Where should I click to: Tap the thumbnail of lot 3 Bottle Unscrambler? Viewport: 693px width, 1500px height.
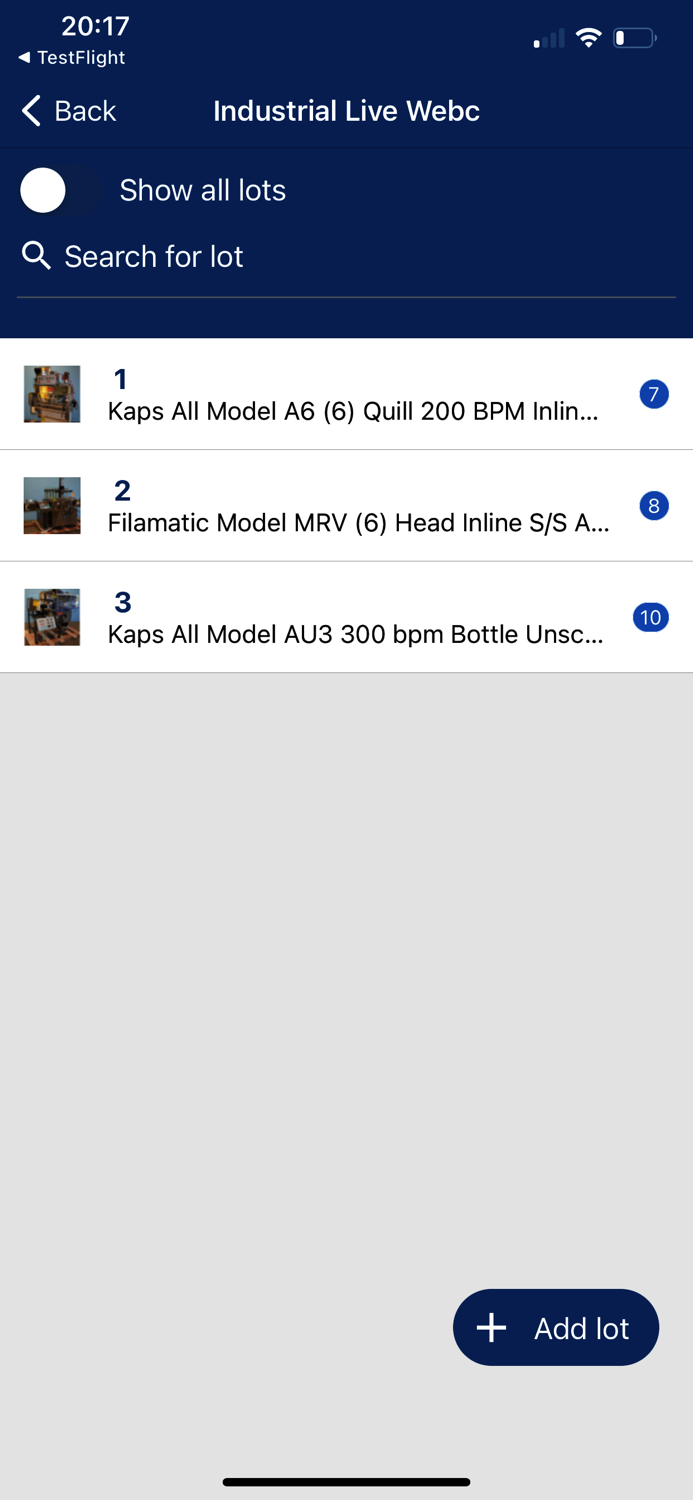pyautogui.click(x=51, y=617)
